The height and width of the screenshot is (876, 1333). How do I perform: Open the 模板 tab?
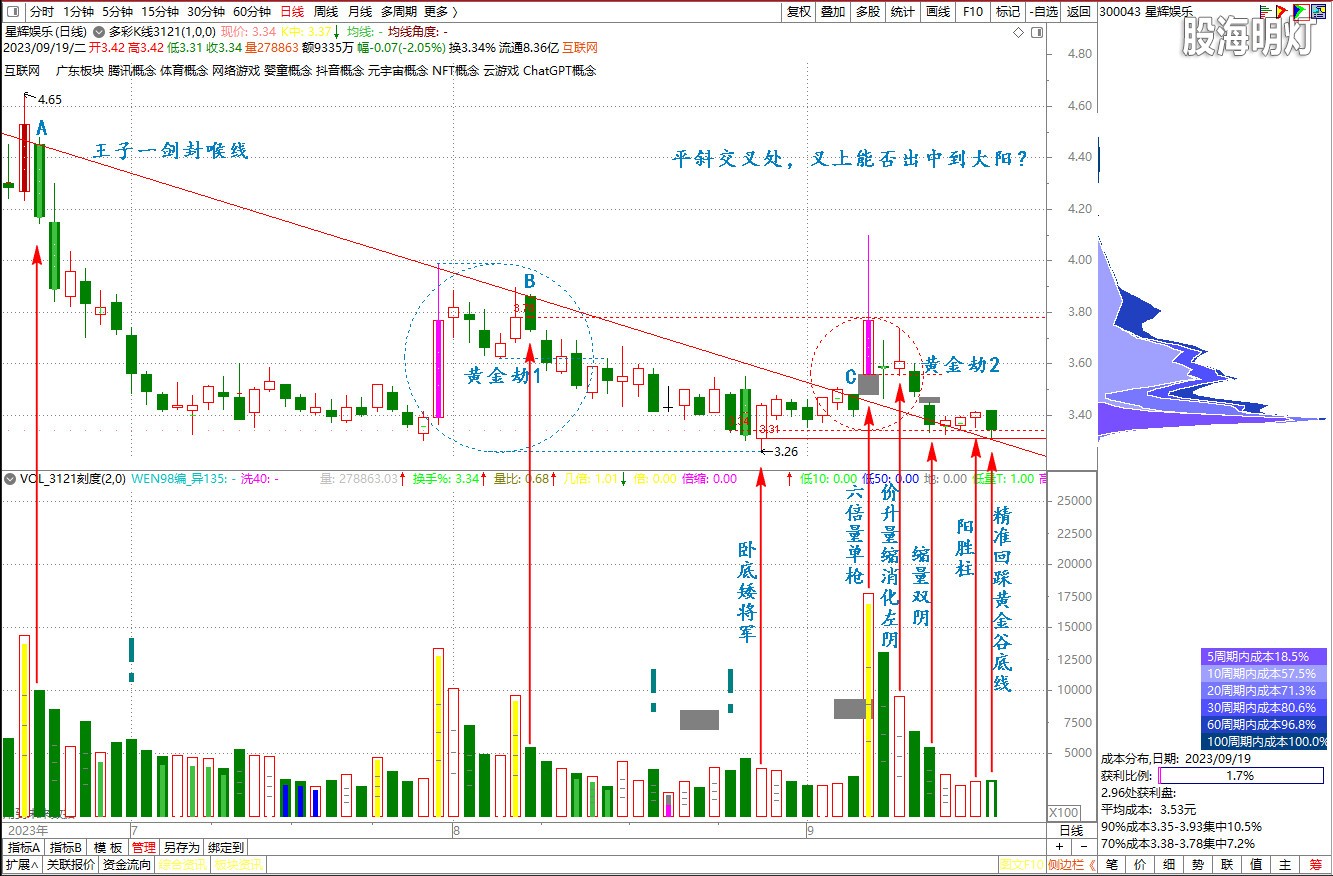pyautogui.click(x=108, y=847)
